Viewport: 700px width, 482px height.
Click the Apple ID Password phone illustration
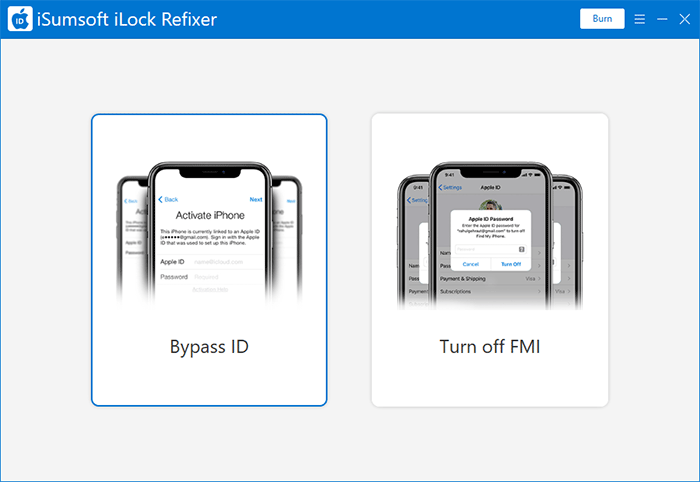point(490,235)
